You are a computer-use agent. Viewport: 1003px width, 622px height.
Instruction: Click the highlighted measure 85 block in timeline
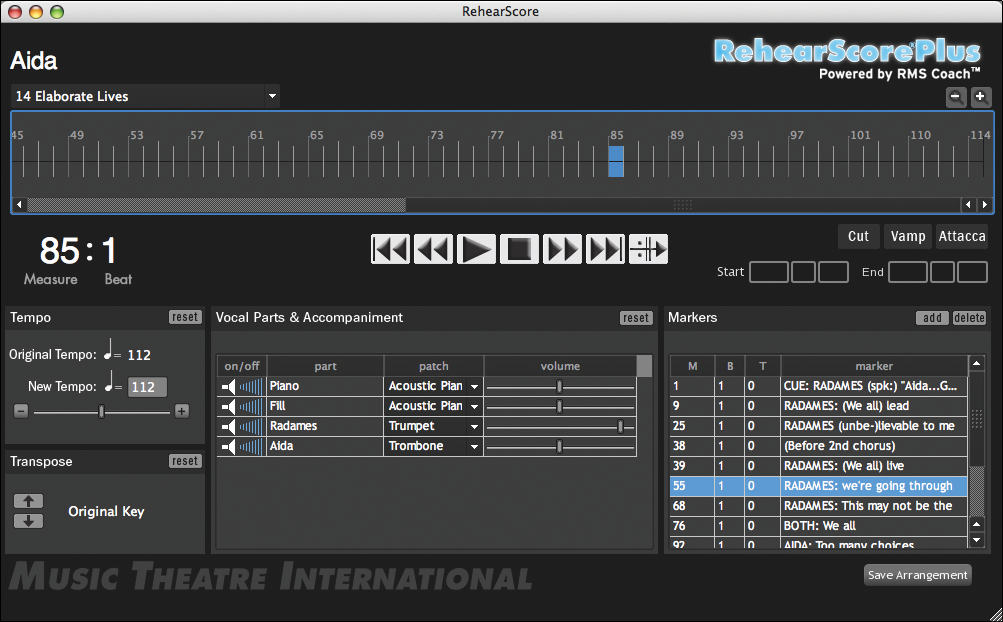[616, 161]
